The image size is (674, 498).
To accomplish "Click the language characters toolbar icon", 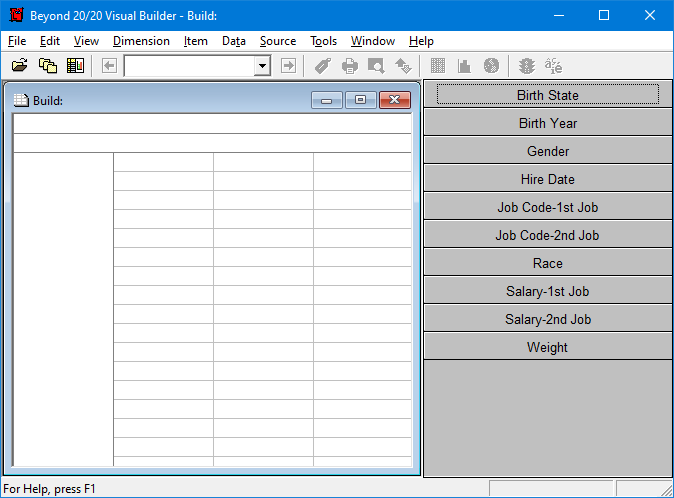I will [553, 66].
